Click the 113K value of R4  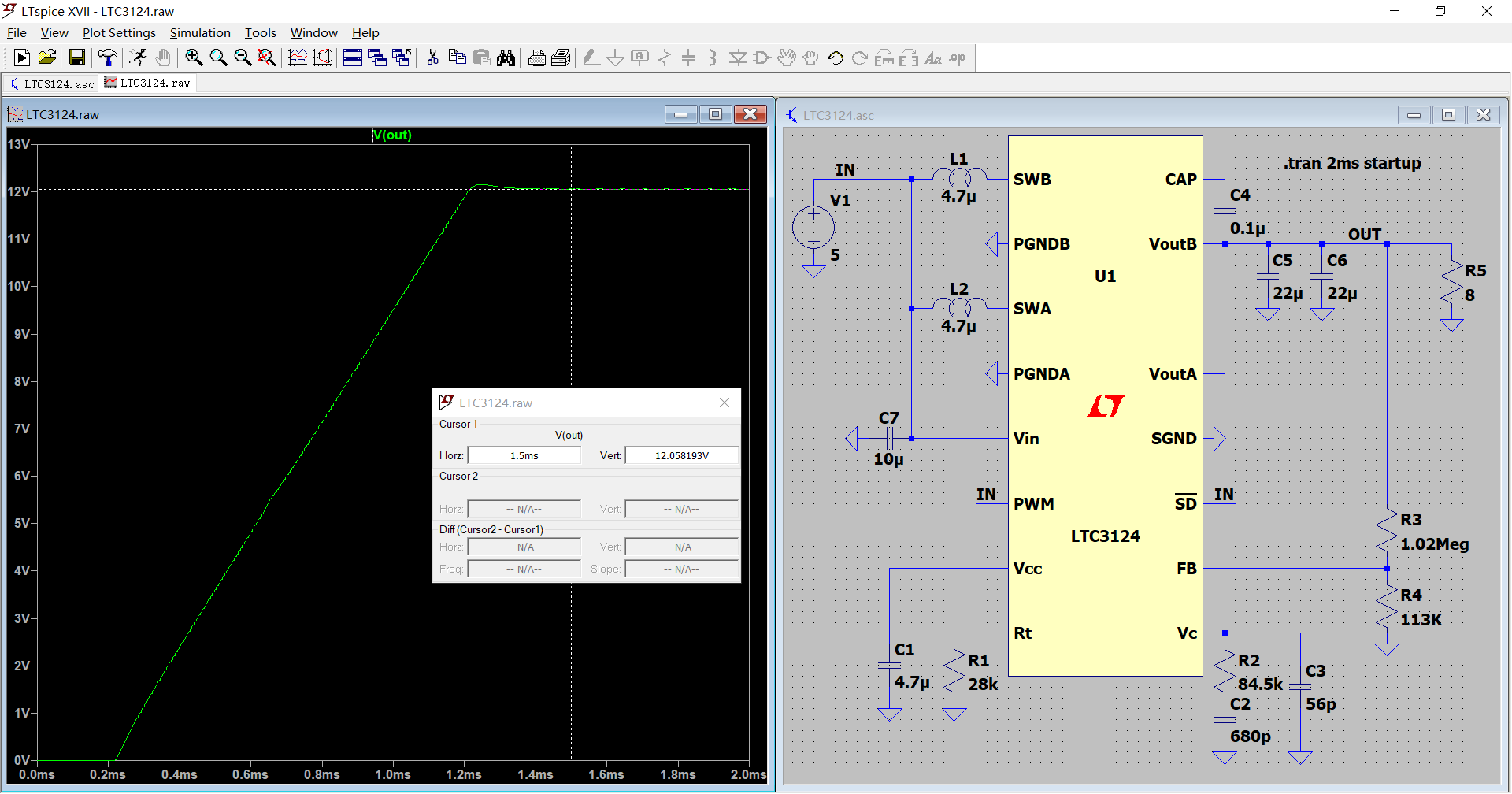(x=1421, y=619)
